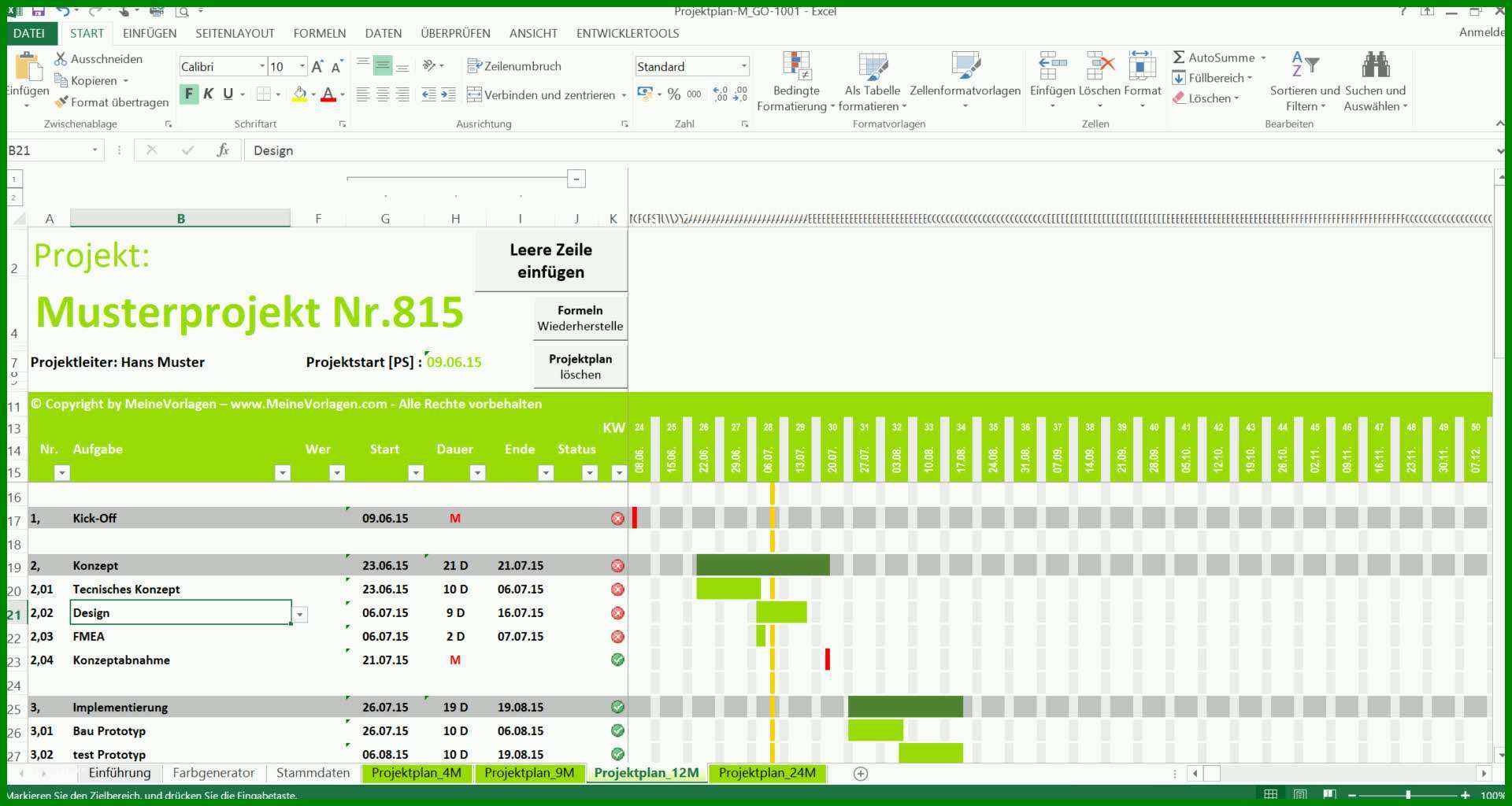Apply percent number format
Screen dimensions: 1512x806
674,94
